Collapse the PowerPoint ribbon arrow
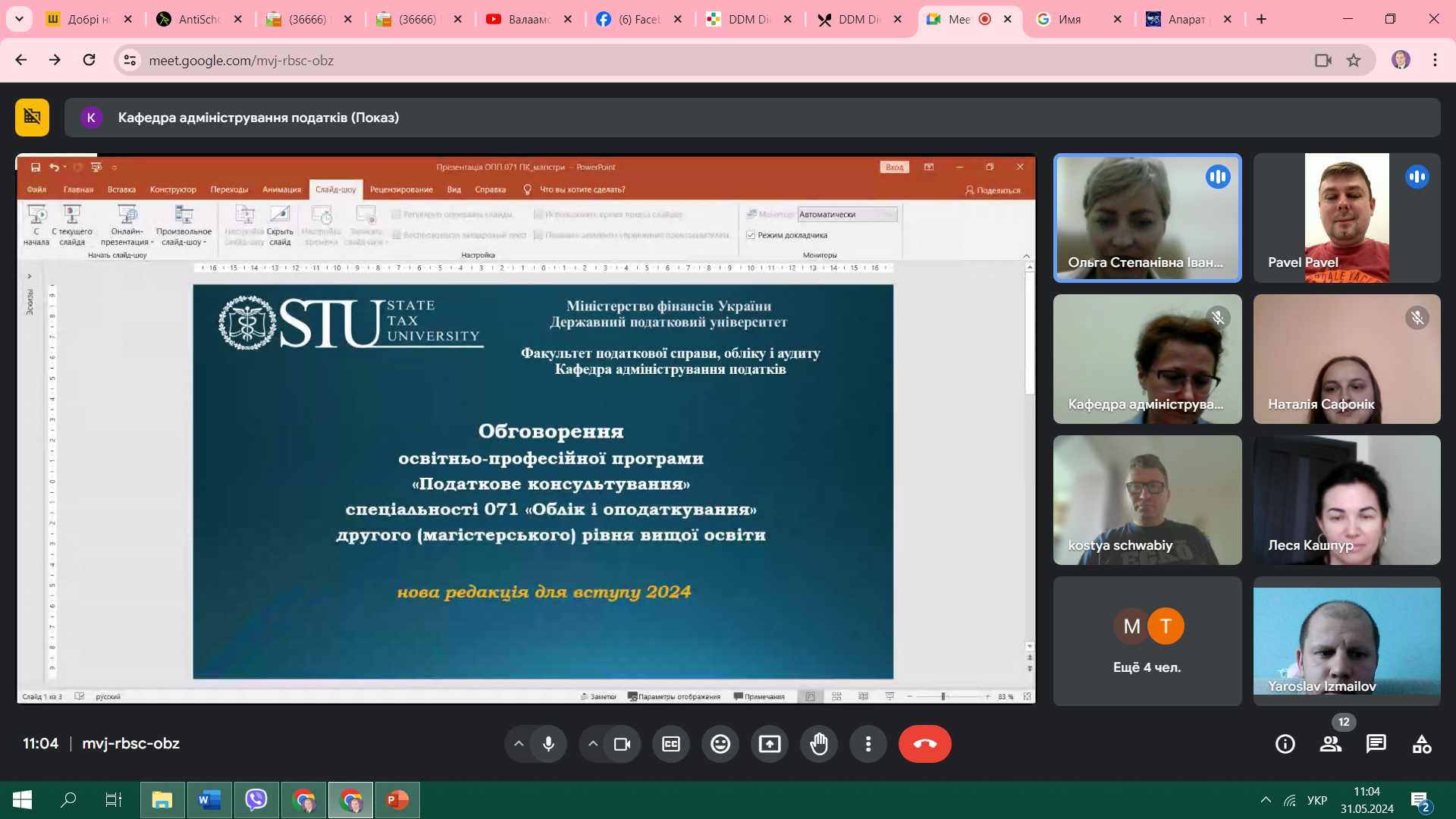The image size is (1456, 819). click(1027, 256)
